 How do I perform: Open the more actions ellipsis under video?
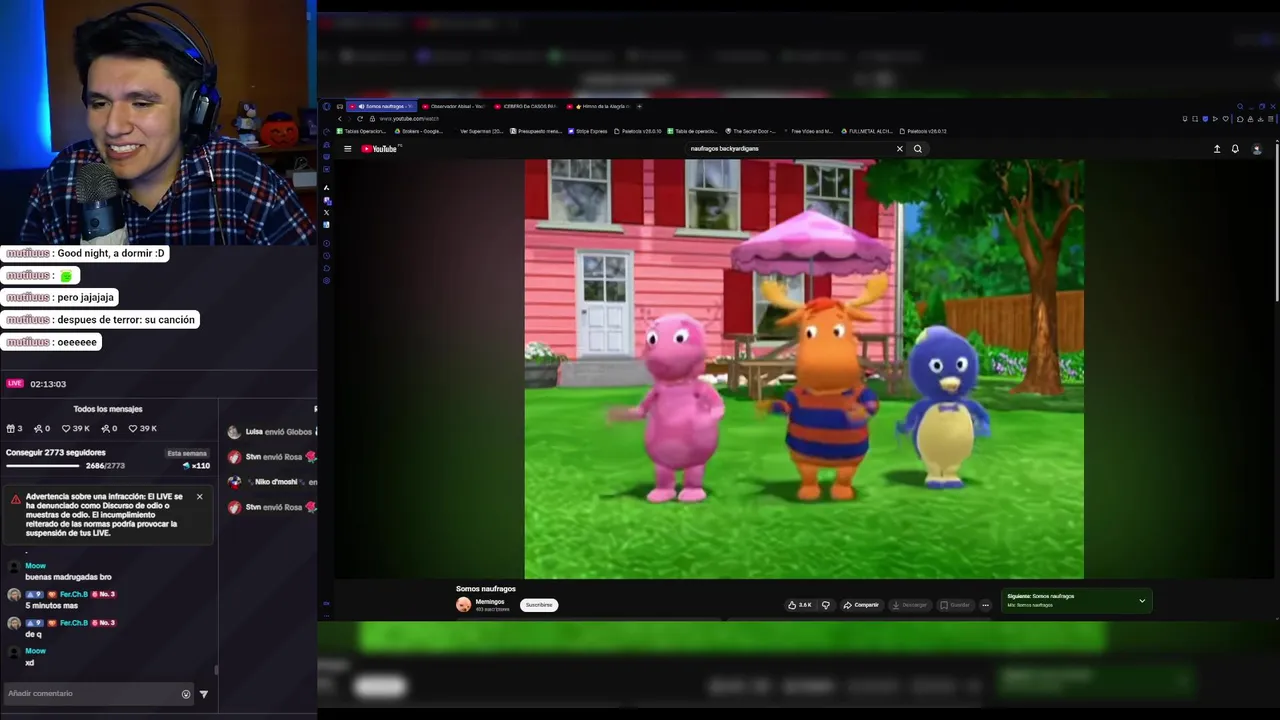(985, 605)
